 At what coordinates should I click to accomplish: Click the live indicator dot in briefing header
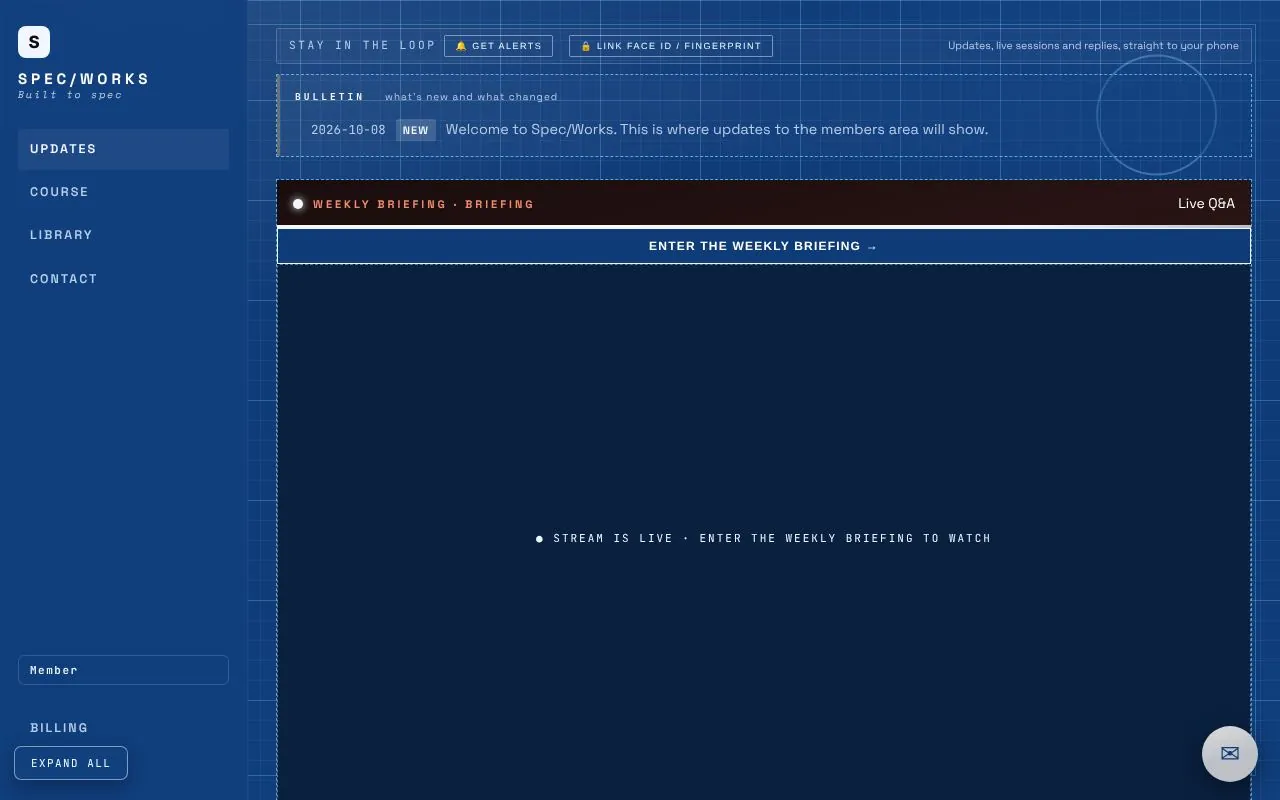pyautogui.click(x=298, y=204)
